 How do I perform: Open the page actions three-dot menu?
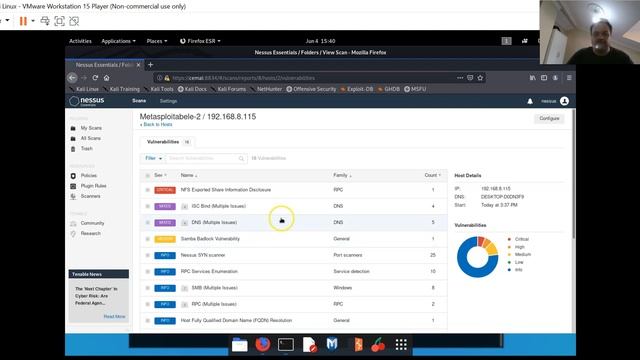[460, 78]
